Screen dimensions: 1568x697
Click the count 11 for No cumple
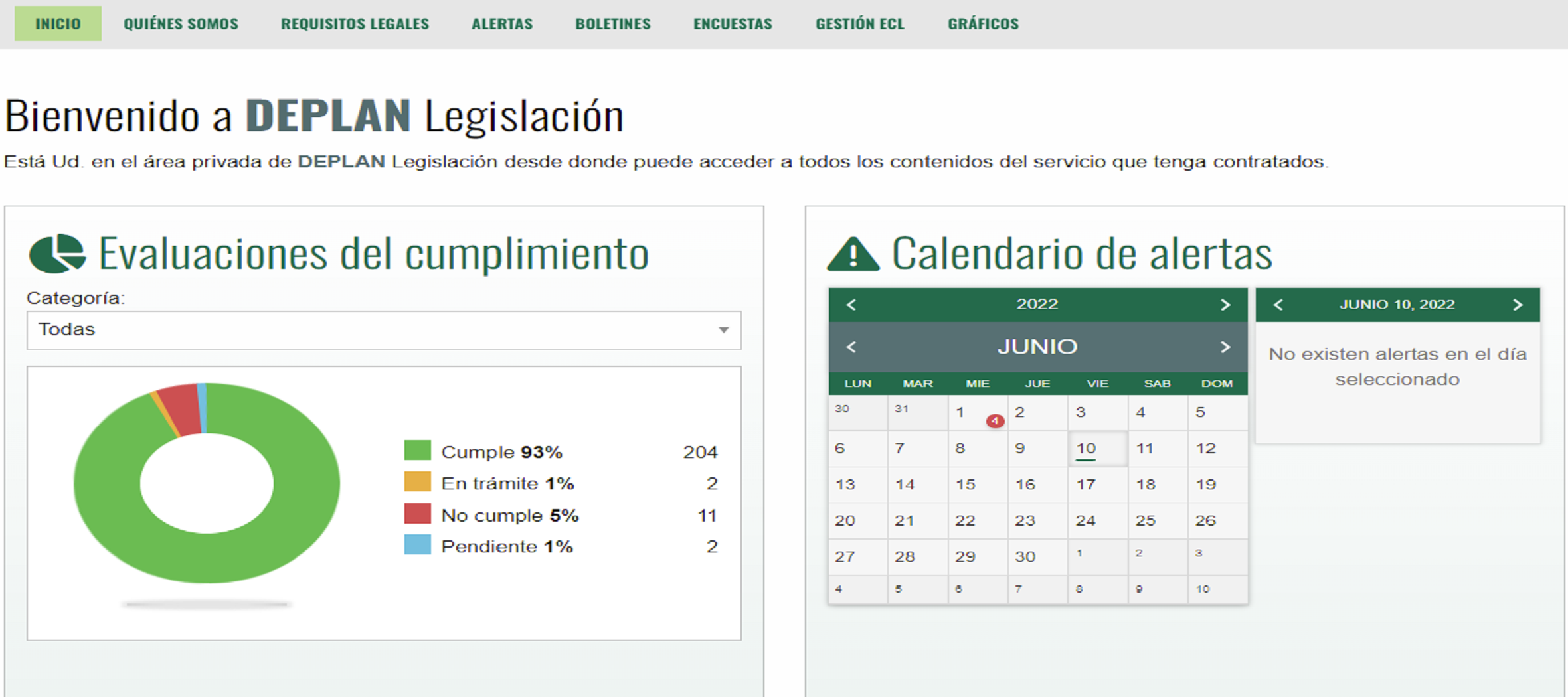point(707,515)
